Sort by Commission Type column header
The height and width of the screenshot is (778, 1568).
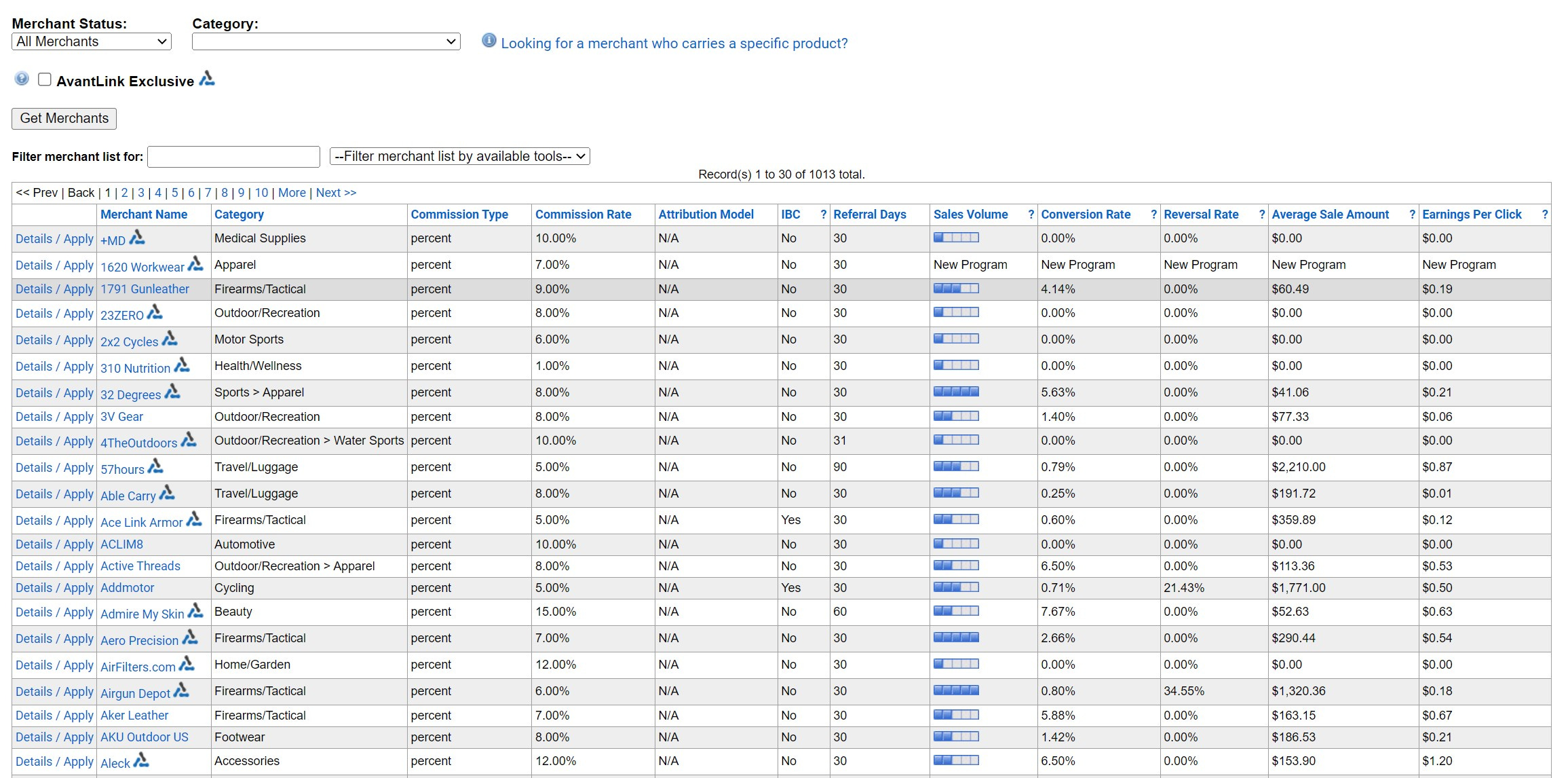click(459, 215)
